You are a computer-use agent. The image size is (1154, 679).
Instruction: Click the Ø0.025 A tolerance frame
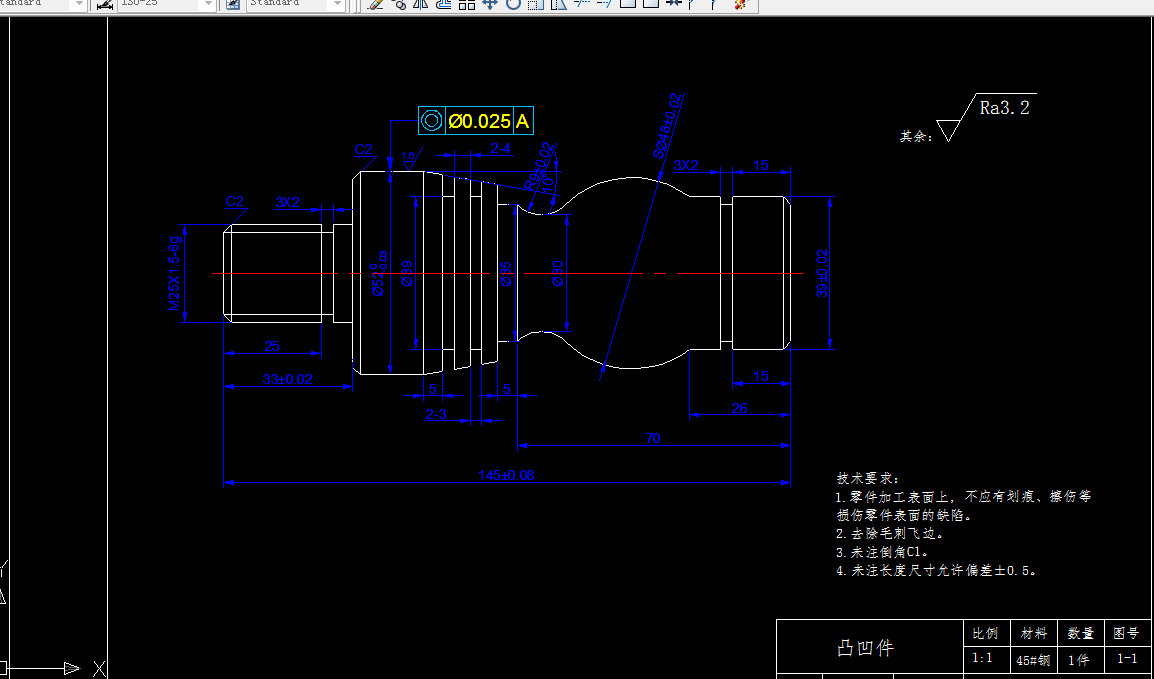[x=476, y=120]
